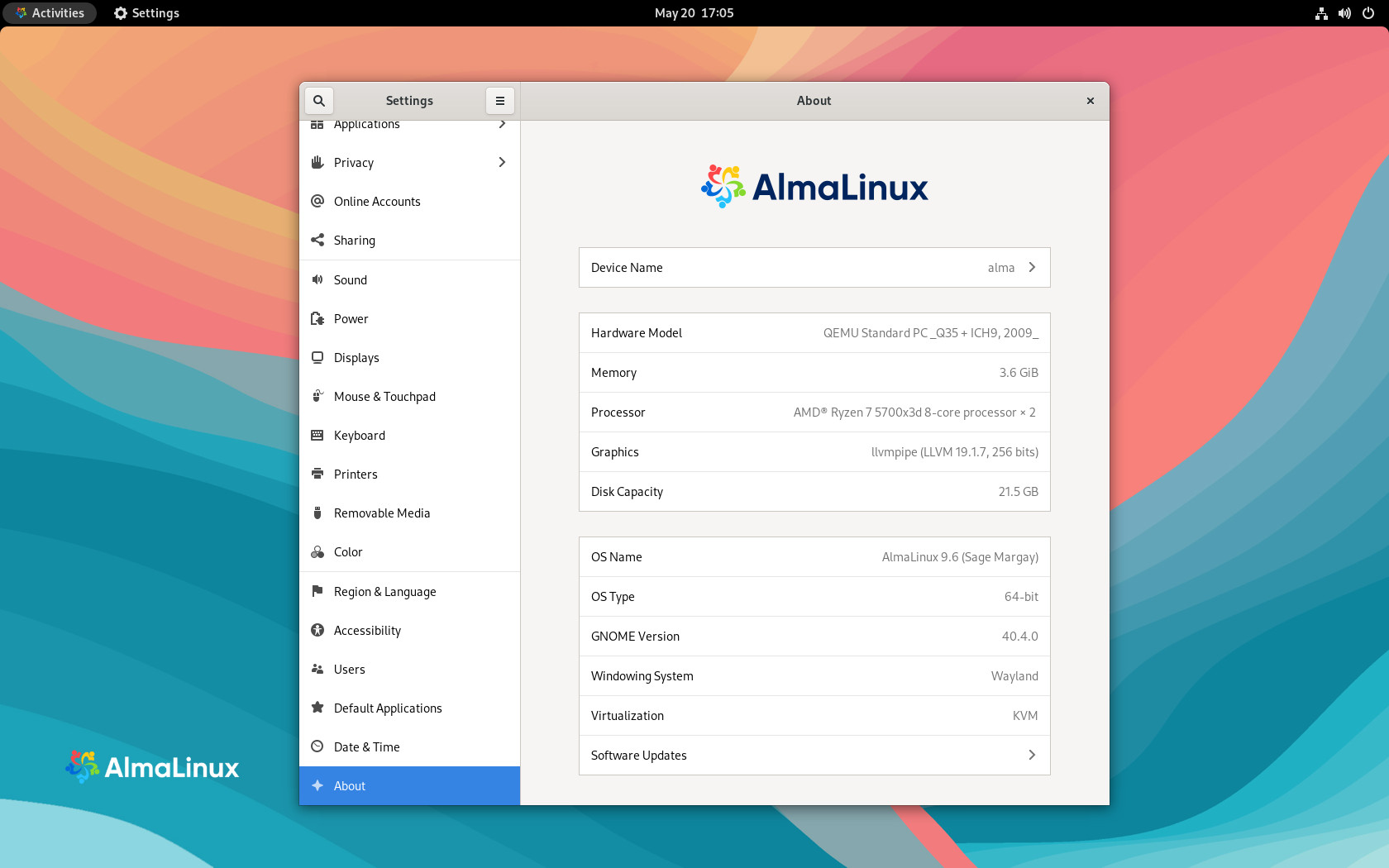Click the Accessibility icon in sidebar
The height and width of the screenshot is (868, 1389).
pos(317,630)
